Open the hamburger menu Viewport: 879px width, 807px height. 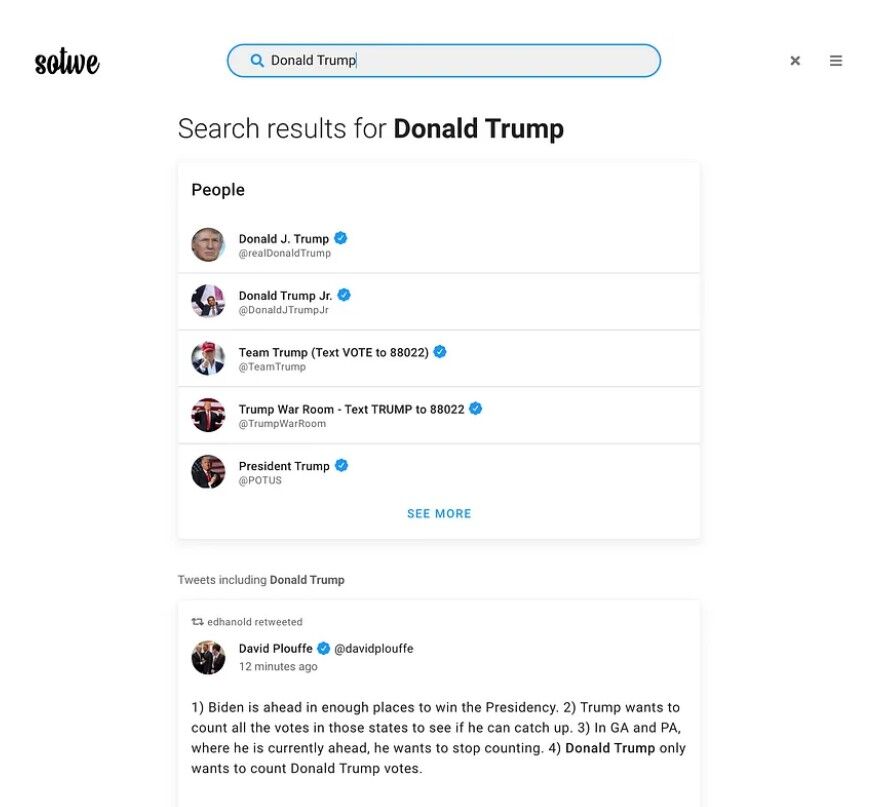point(836,61)
